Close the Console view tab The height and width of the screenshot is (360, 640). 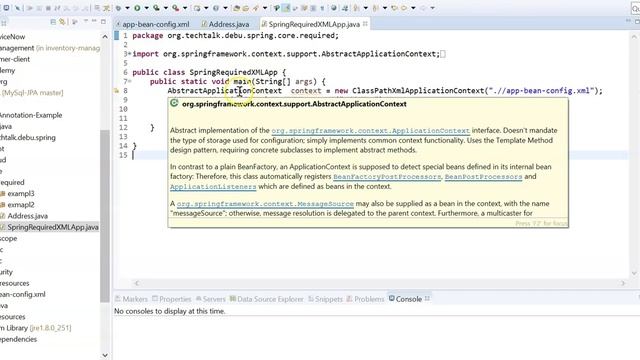[427, 299]
